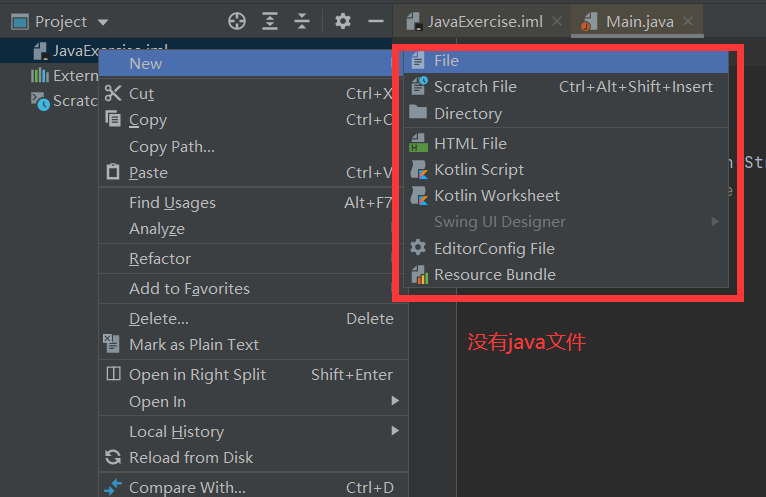Image resolution: width=766 pixels, height=497 pixels.
Task: Open the New submenu entry
Action: click(251, 64)
